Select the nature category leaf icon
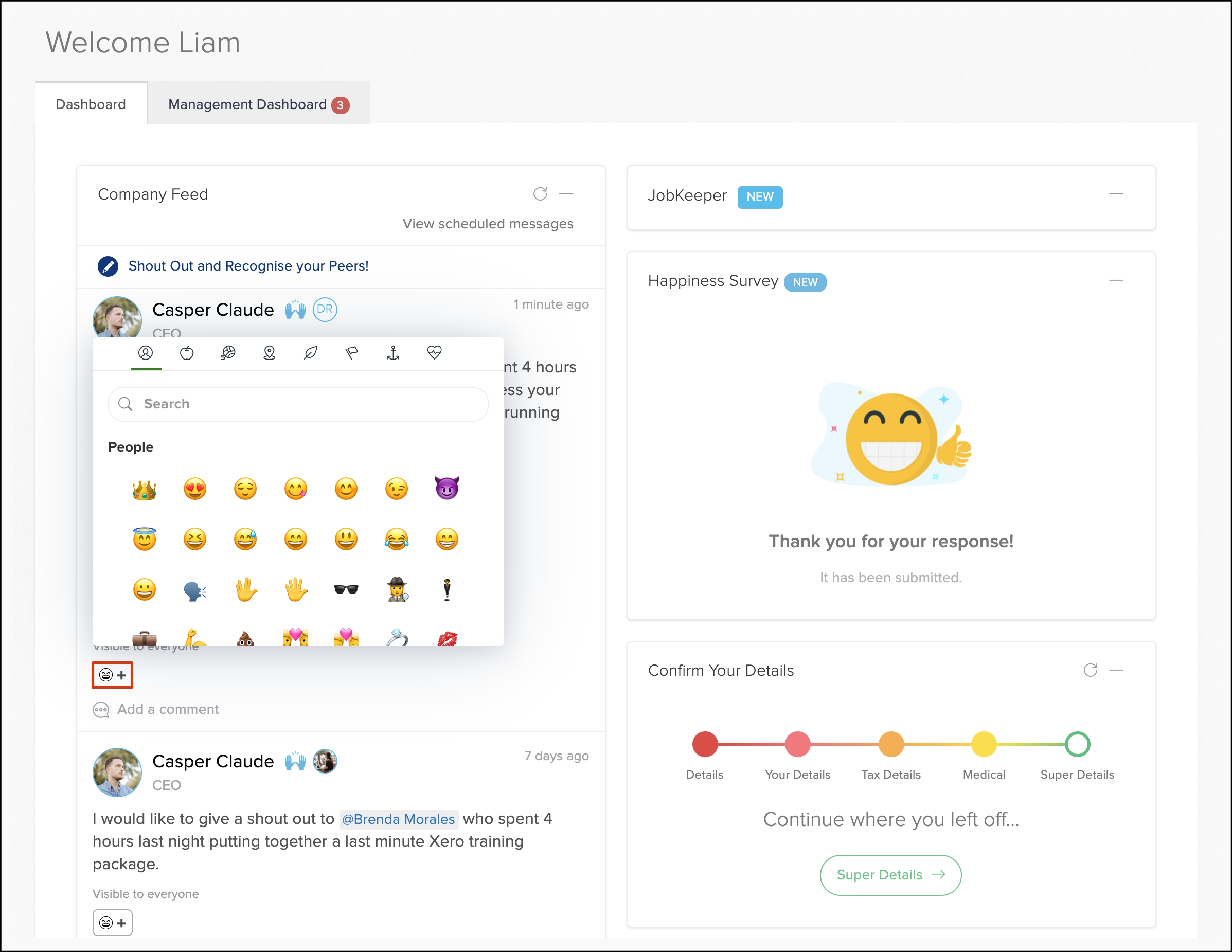 310,353
